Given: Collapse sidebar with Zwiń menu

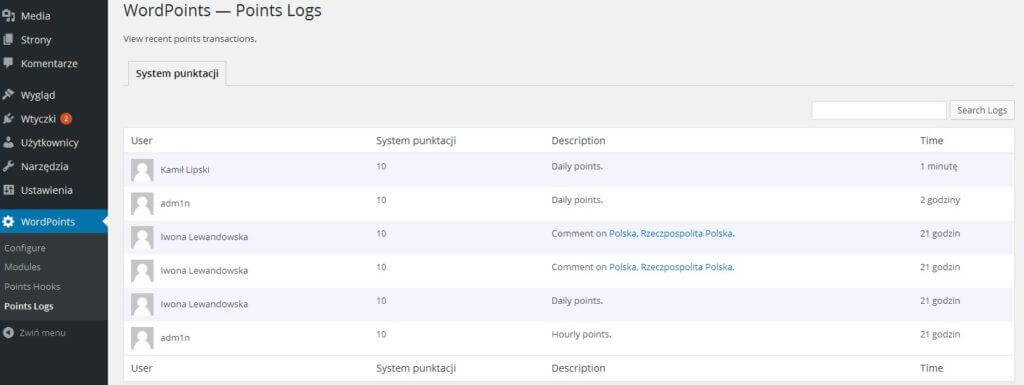Looking at the screenshot, I should pos(42,333).
